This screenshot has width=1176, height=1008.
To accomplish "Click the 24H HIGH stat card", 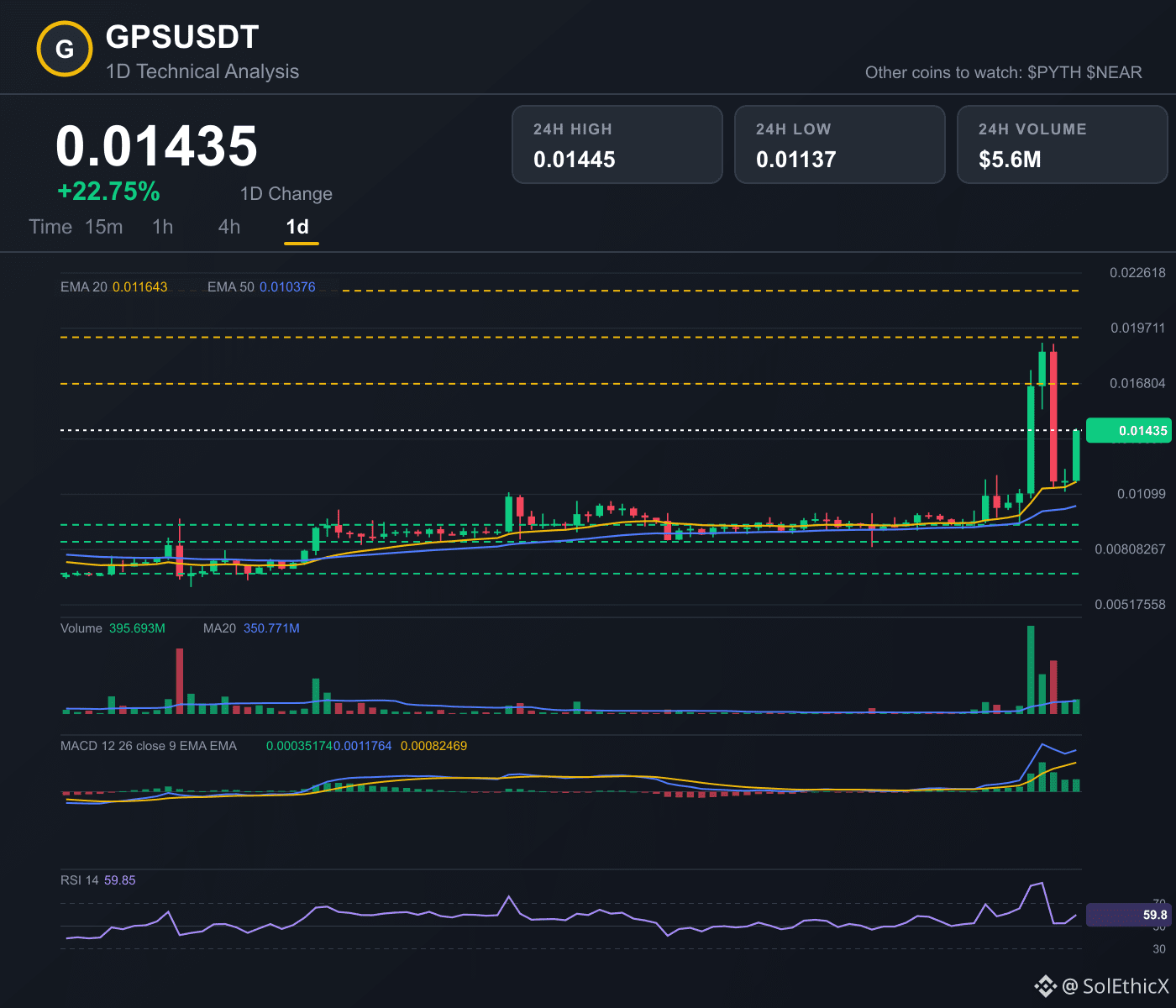I will pyautogui.click(x=617, y=144).
